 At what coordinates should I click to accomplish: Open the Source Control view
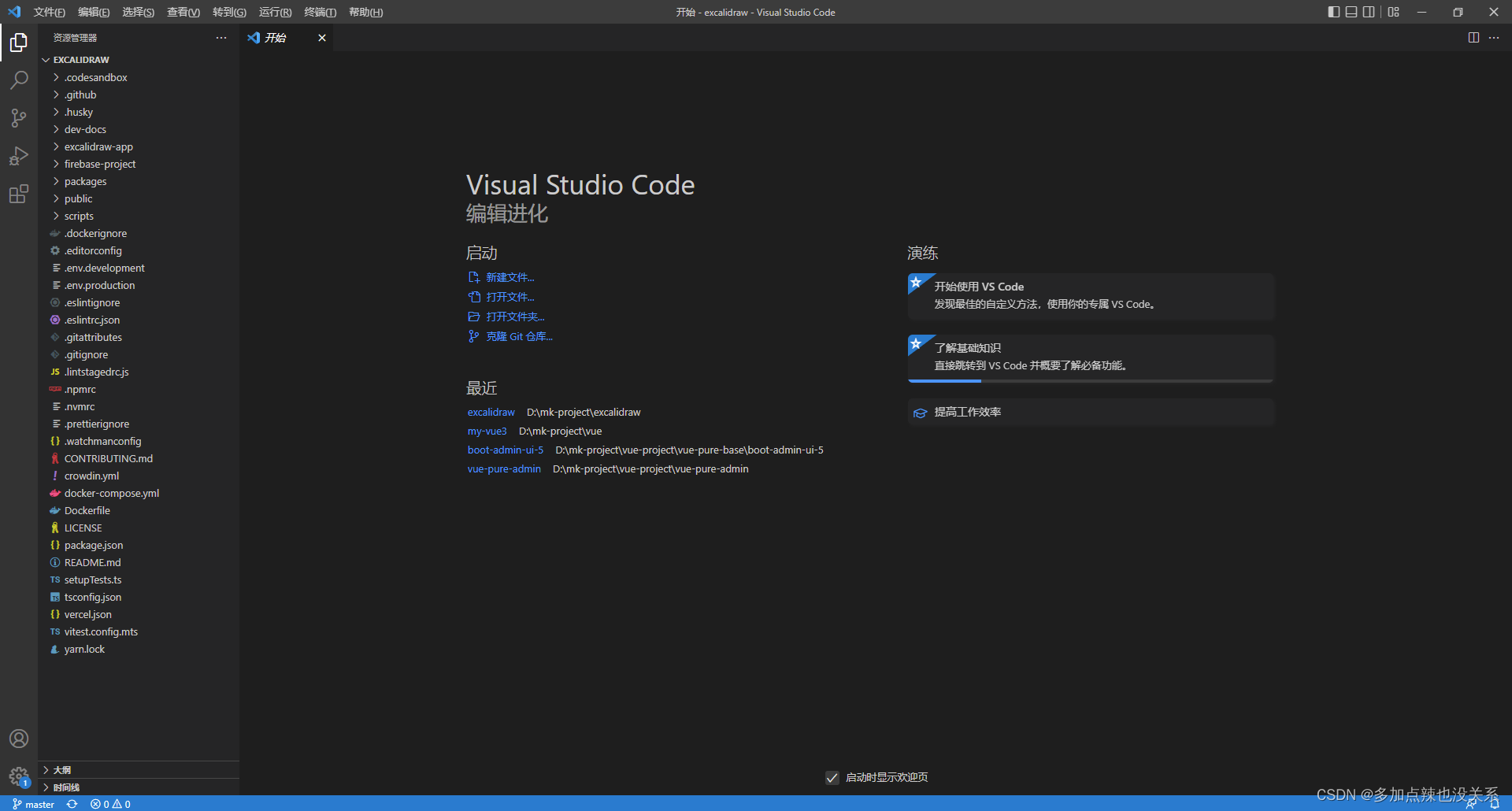tap(19, 118)
